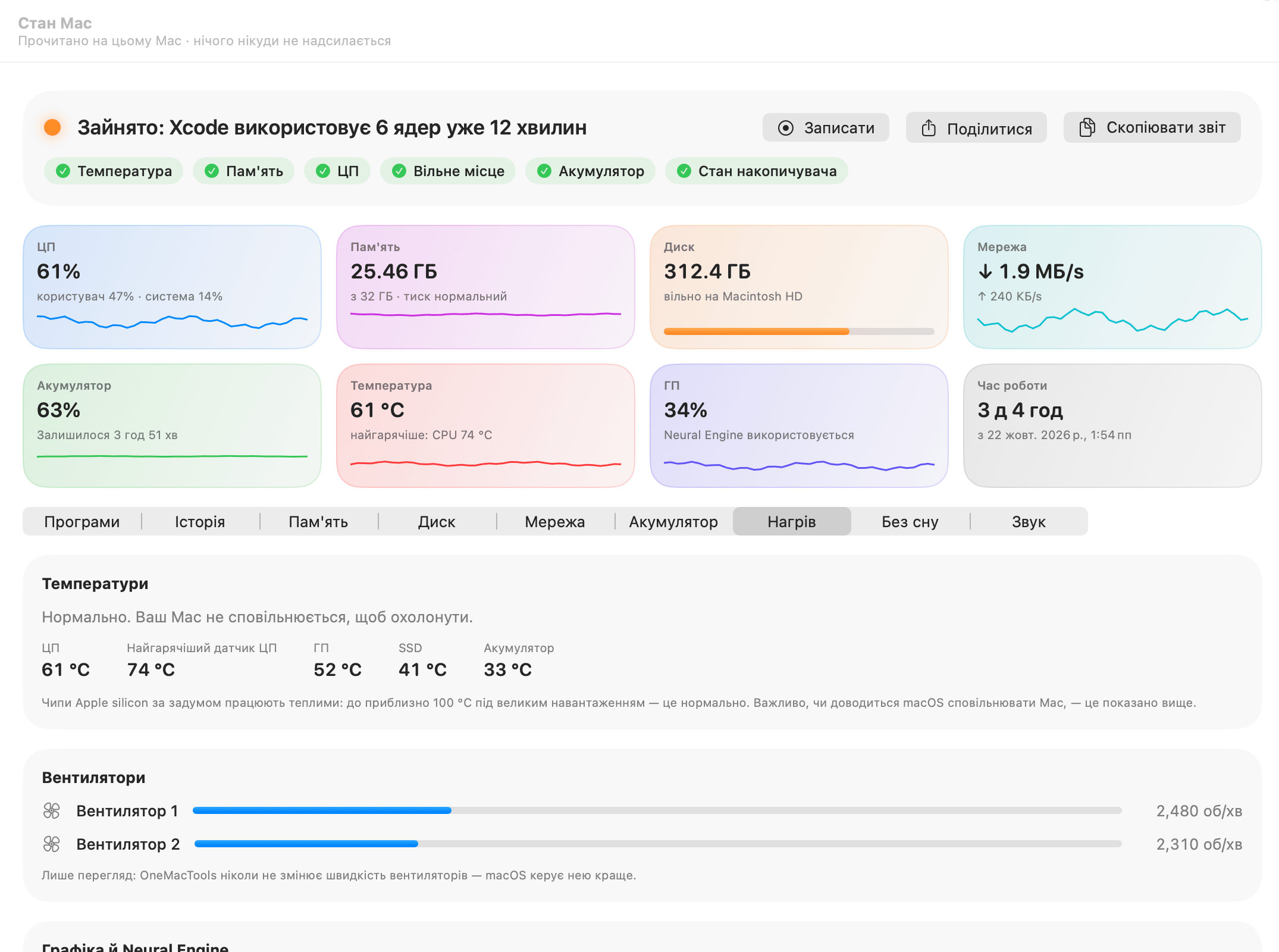
Task: Click the Вентилятор 1 speed bar
Action: 657,810
